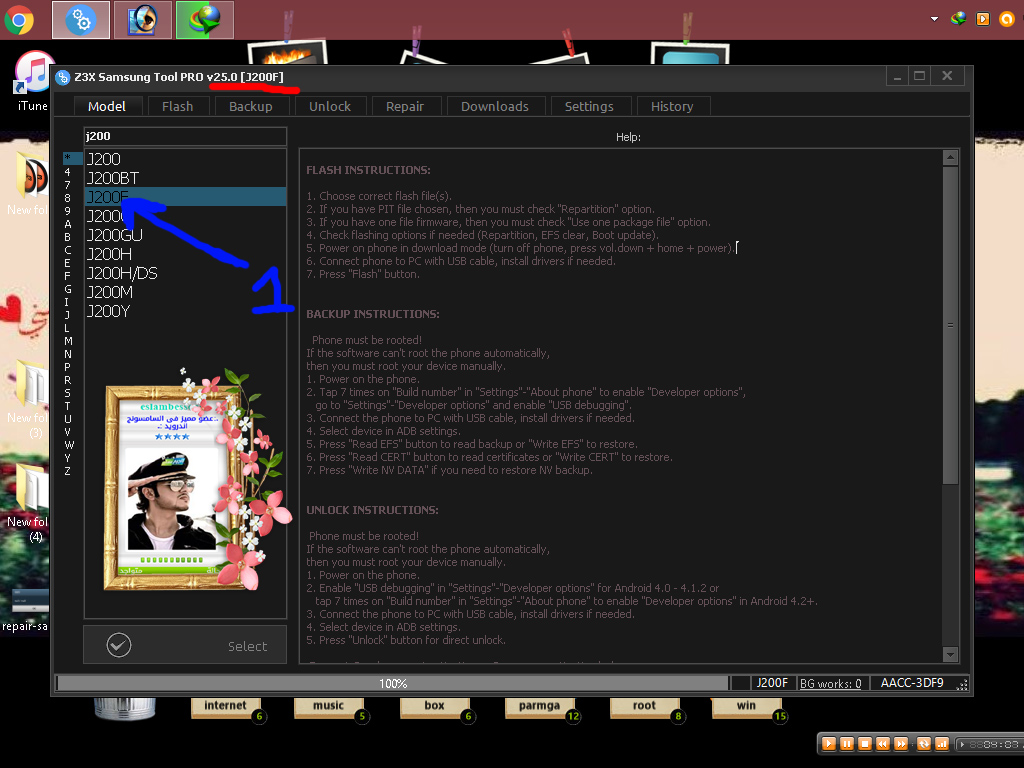Viewport: 1024px width, 768px height.
Task: Click Fast-forward on the media widget
Action: click(x=901, y=744)
